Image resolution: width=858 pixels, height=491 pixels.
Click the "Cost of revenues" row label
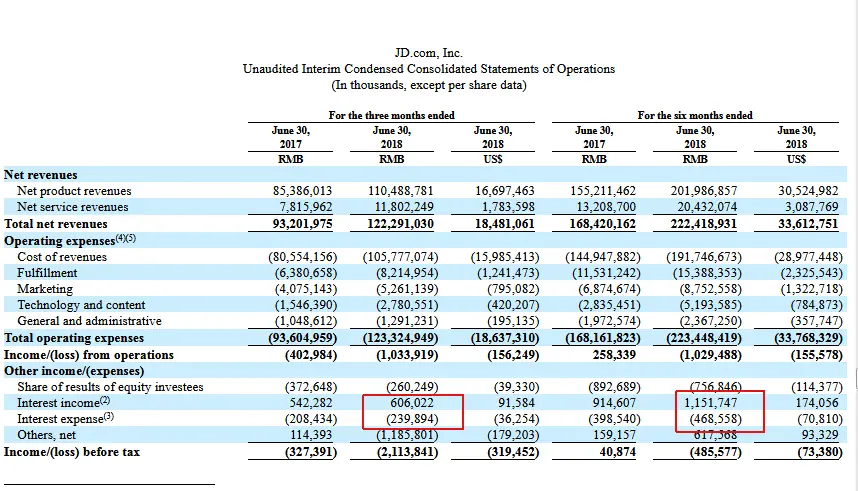tap(62, 257)
